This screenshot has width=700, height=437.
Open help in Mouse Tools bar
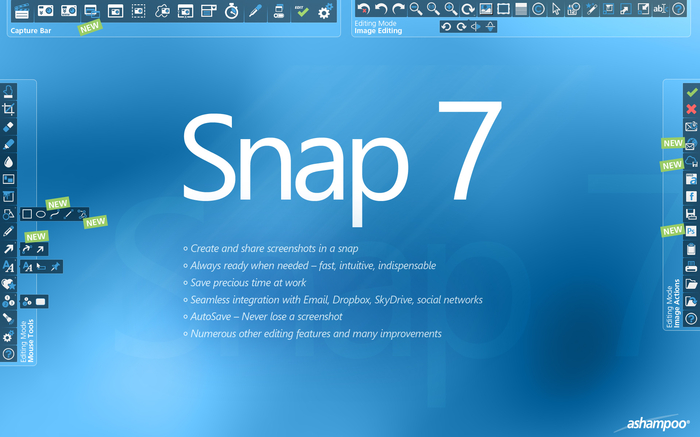click(x=8, y=354)
